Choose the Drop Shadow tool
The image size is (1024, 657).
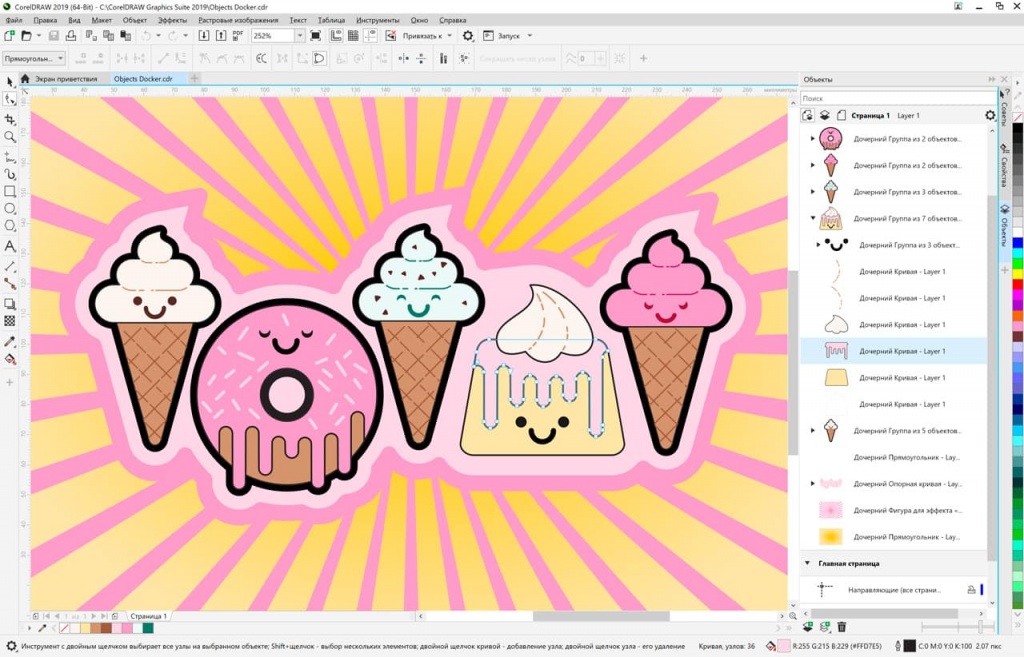point(9,304)
